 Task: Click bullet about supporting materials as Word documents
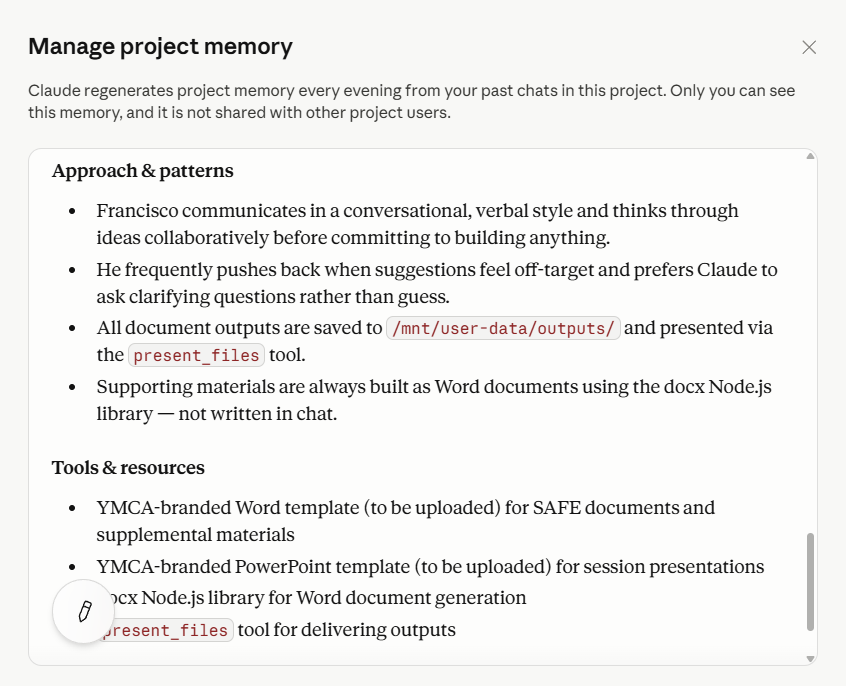click(434, 400)
